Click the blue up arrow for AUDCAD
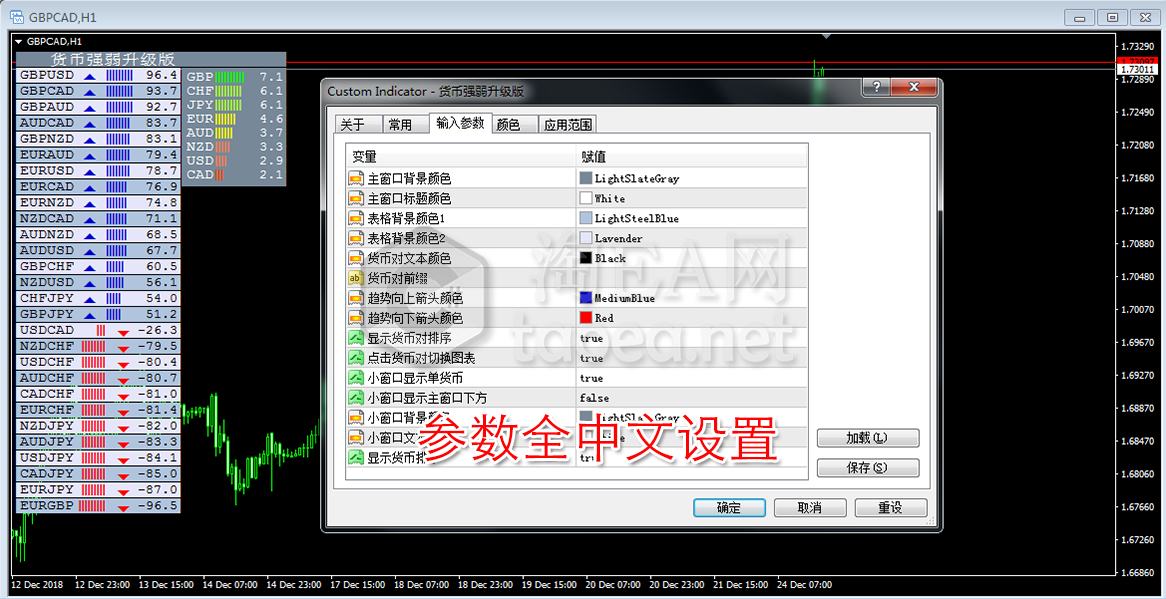Screen dimensions: 1166x599 (x=90, y=123)
